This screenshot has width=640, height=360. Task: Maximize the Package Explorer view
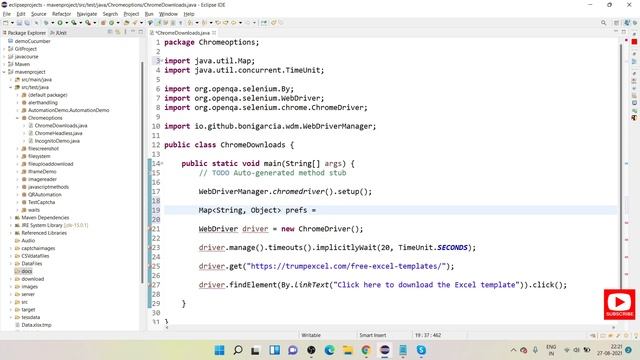[140, 32]
